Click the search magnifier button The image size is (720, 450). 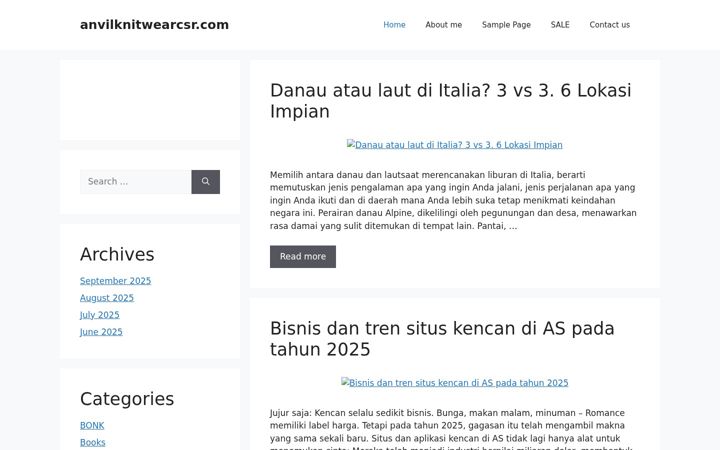[x=205, y=182]
